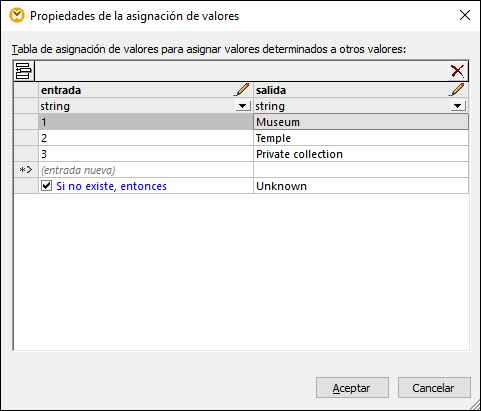Viewport: 481px width, 411px height.
Task: Click the '(entrada nueva)' cell to add entry
Action: (x=146, y=170)
